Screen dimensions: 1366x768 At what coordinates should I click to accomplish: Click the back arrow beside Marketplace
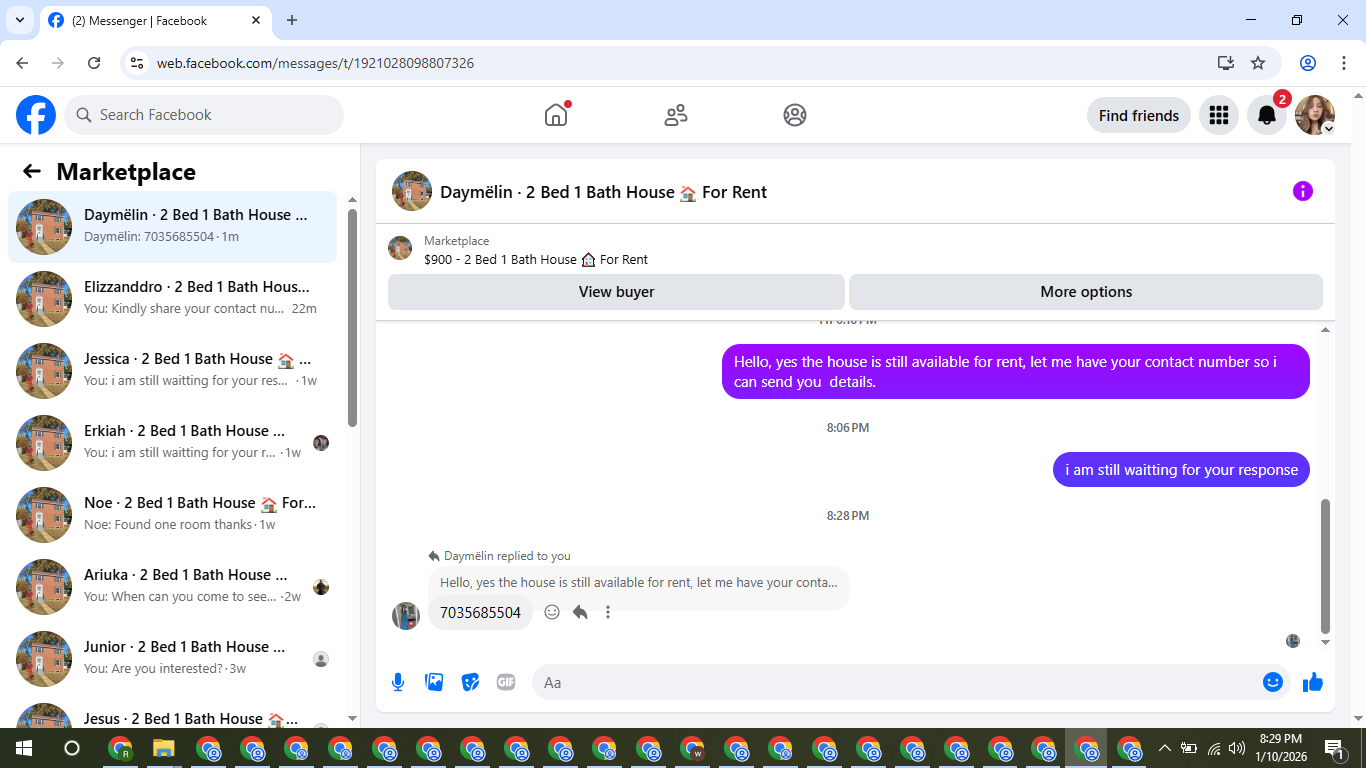pos(32,171)
